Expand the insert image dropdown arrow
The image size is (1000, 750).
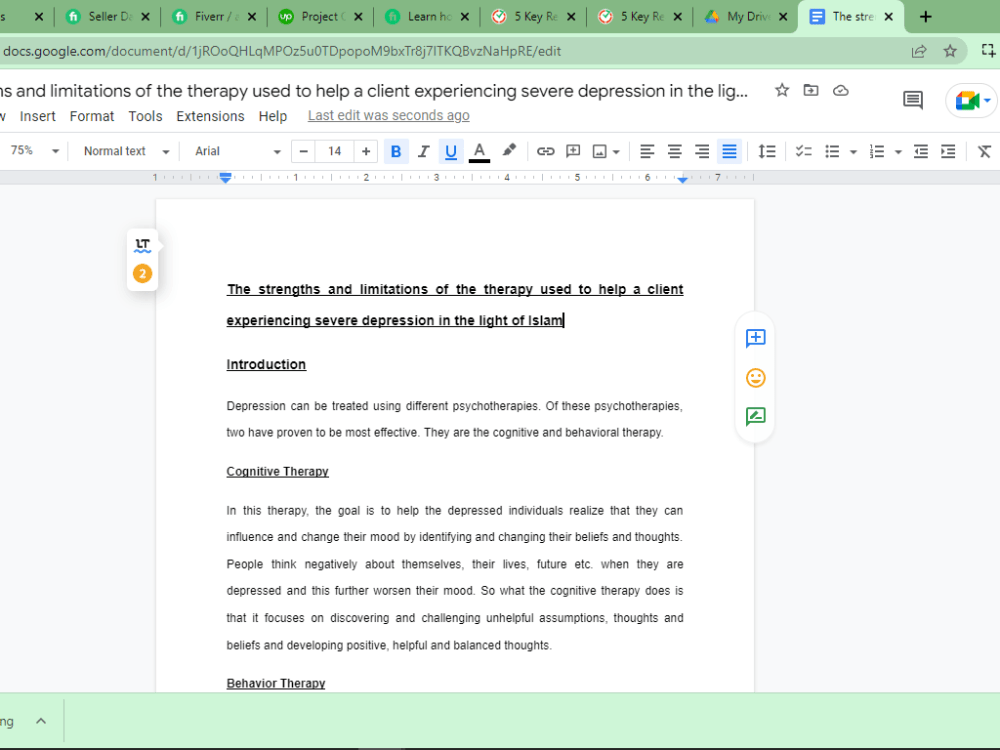tap(616, 152)
